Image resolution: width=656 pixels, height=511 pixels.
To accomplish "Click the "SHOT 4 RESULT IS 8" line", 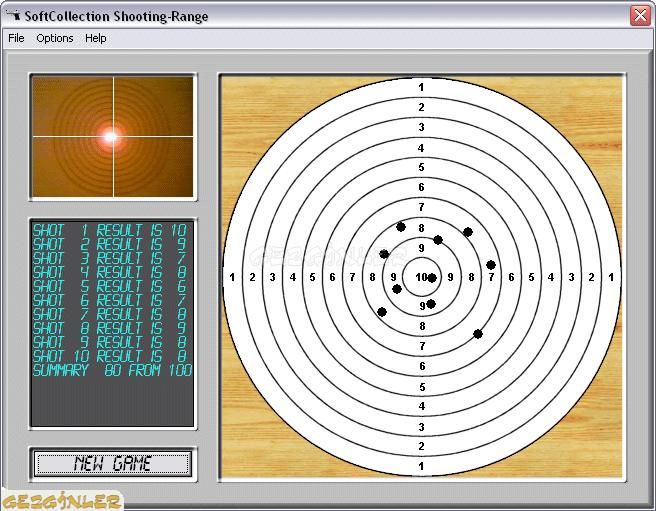I will pyautogui.click(x=110, y=272).
